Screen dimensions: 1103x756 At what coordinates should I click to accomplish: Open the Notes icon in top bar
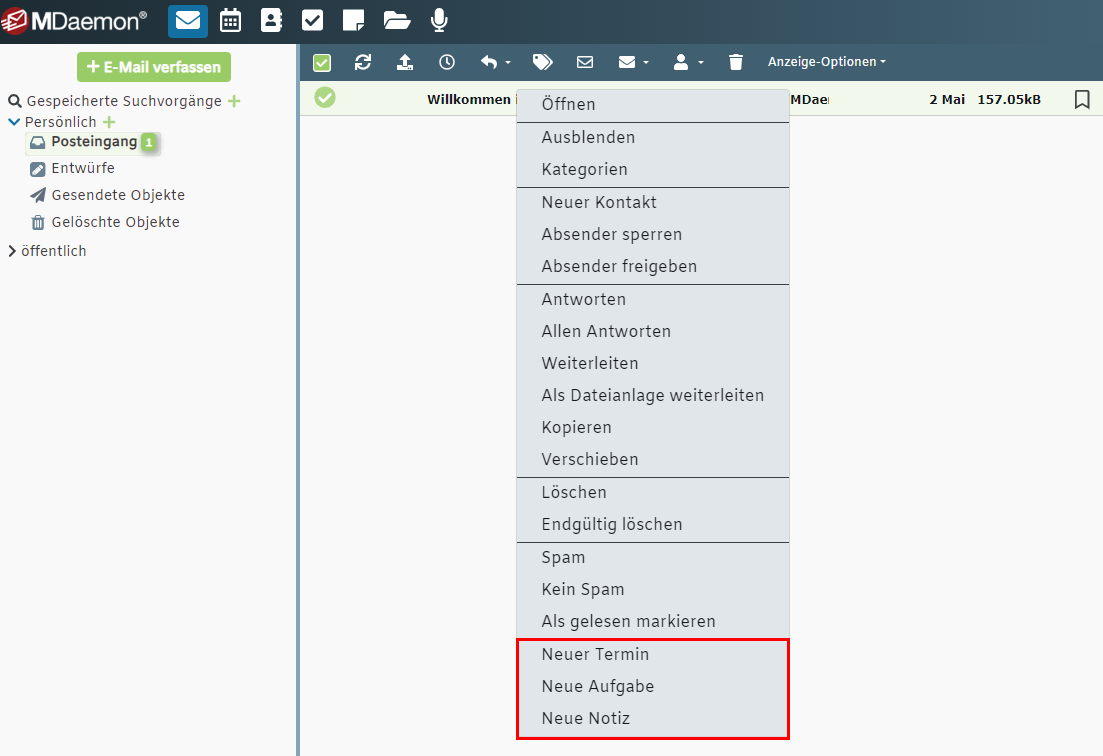click(x=353, y=20)
